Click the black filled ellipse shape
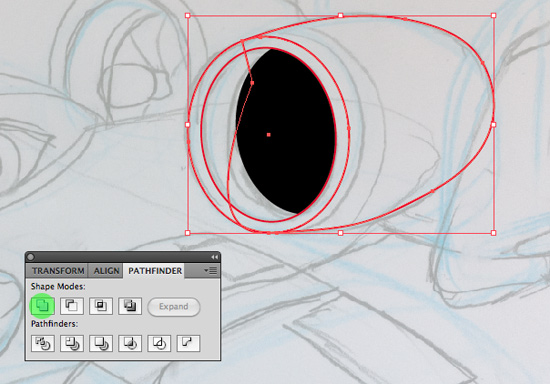The width and height of the screenshot is (550, 384). 286,131
